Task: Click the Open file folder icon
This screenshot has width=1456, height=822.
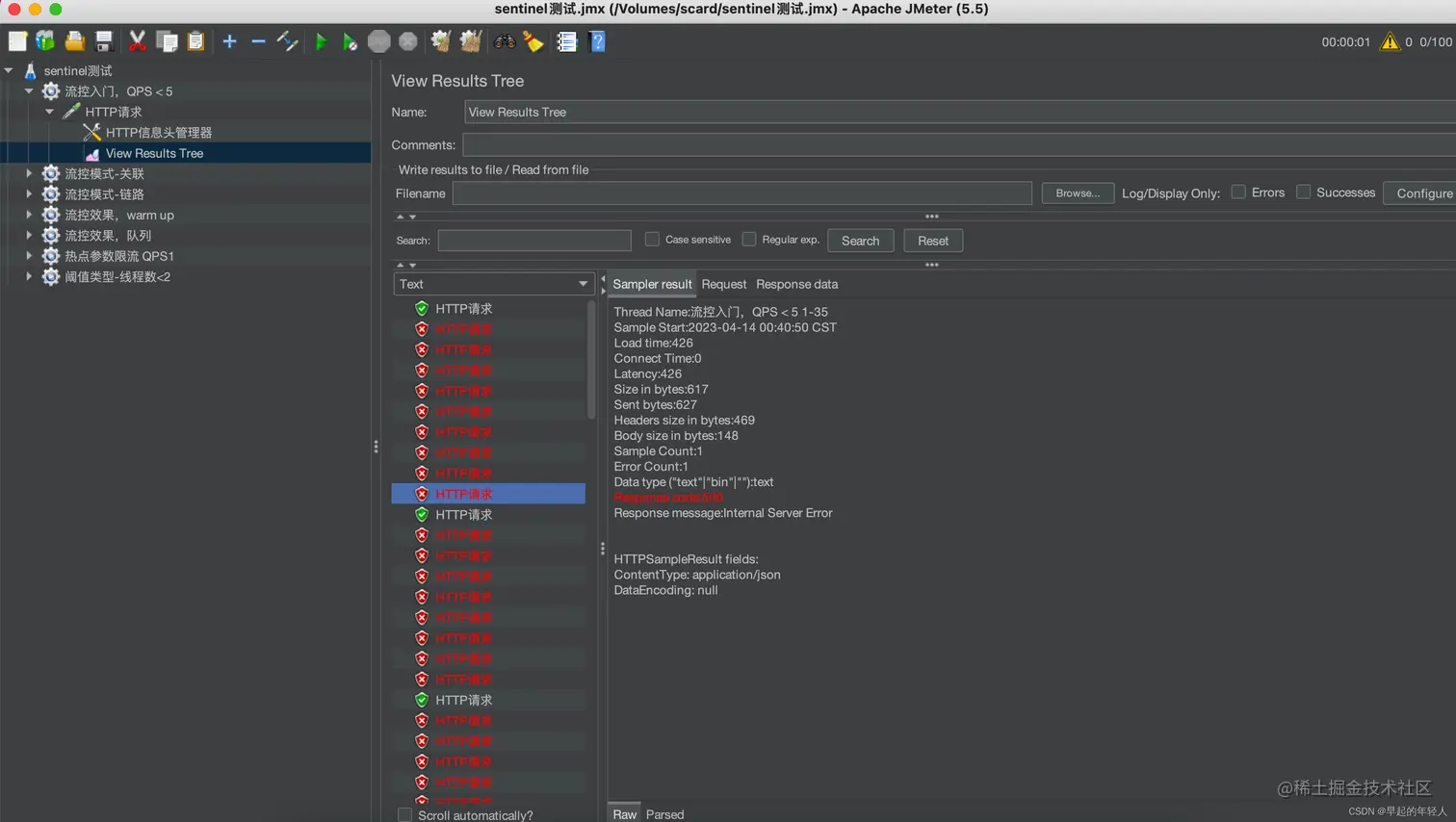Action: 74,41
